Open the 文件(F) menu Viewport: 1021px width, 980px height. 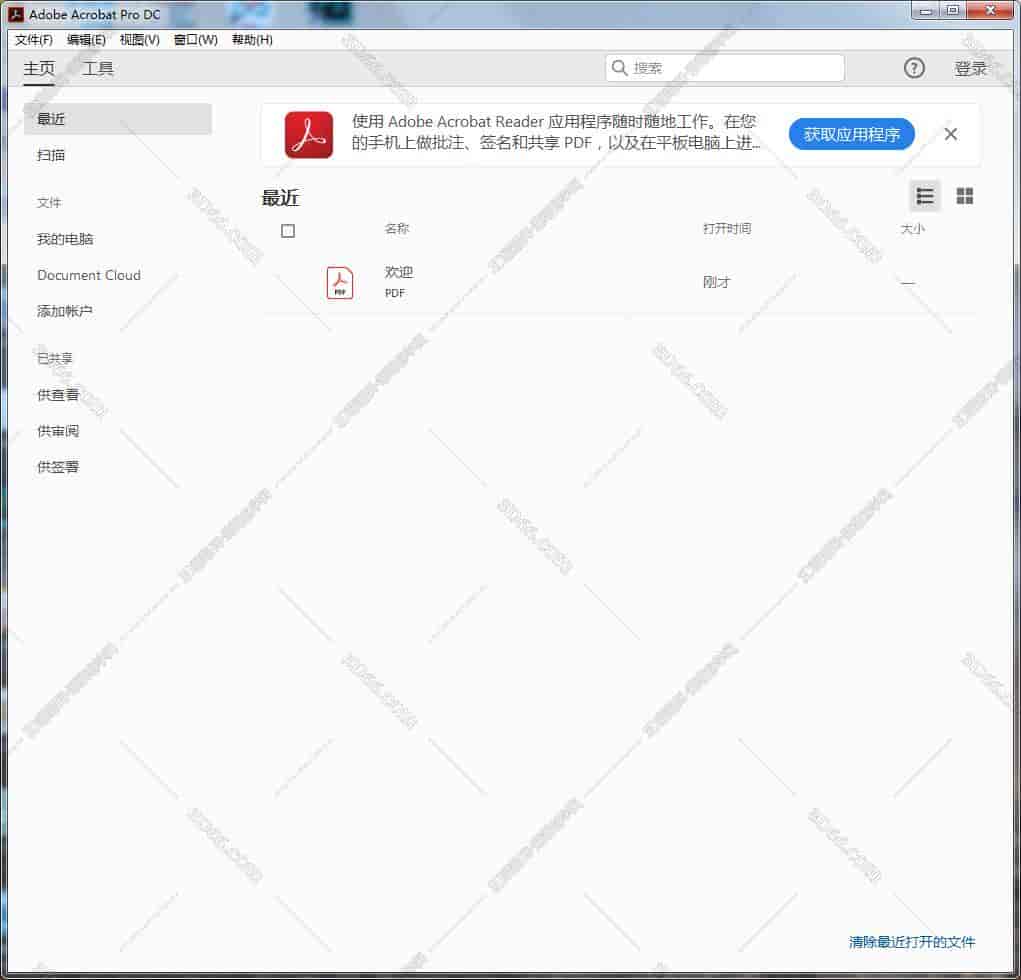(x=34, y=40)
